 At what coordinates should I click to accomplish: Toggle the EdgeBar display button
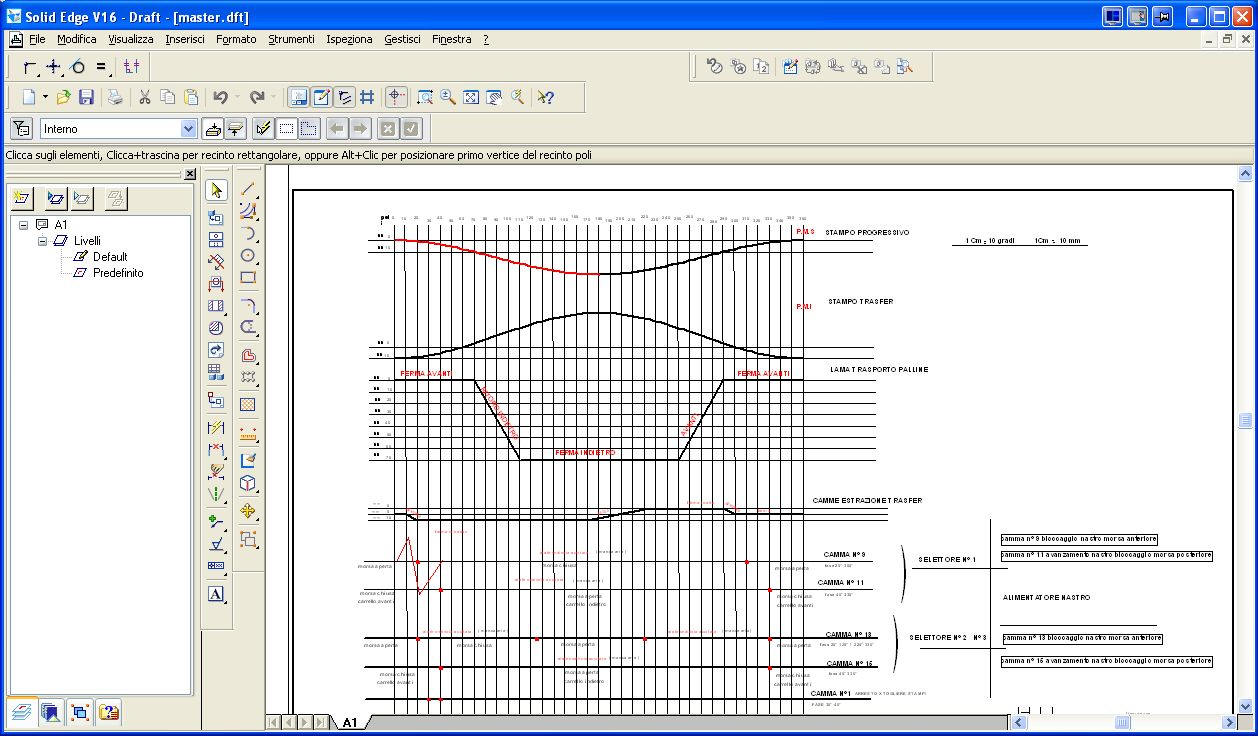tap(298, 97)
